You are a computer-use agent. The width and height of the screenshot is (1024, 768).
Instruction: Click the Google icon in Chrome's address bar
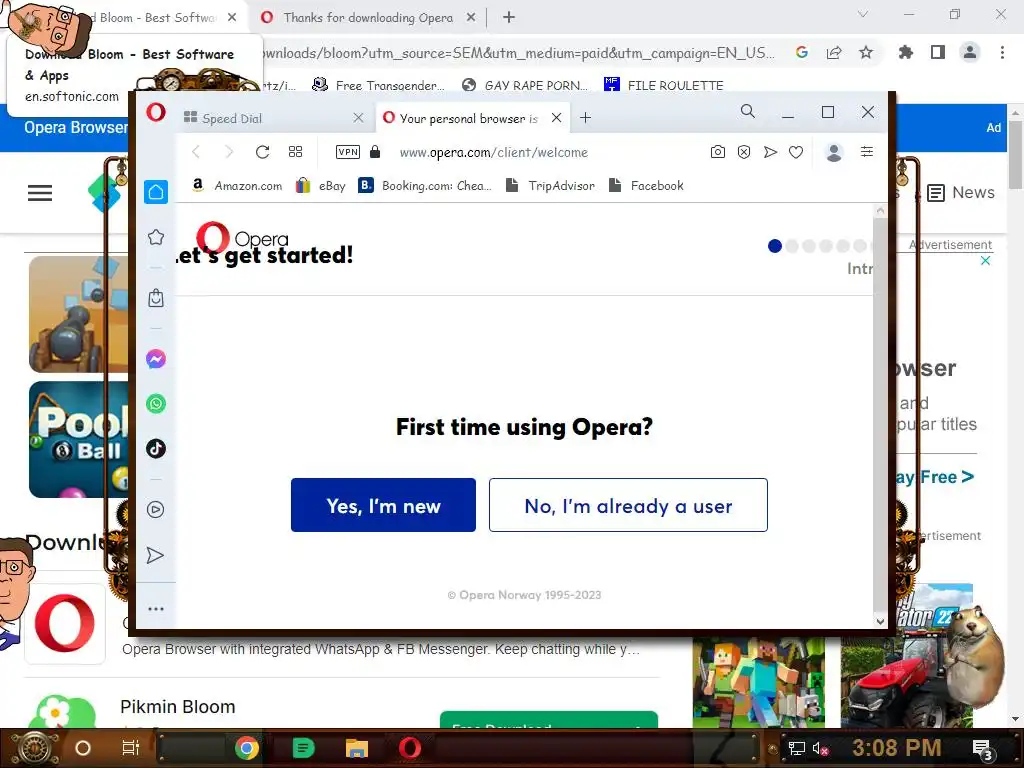(802, 52)
